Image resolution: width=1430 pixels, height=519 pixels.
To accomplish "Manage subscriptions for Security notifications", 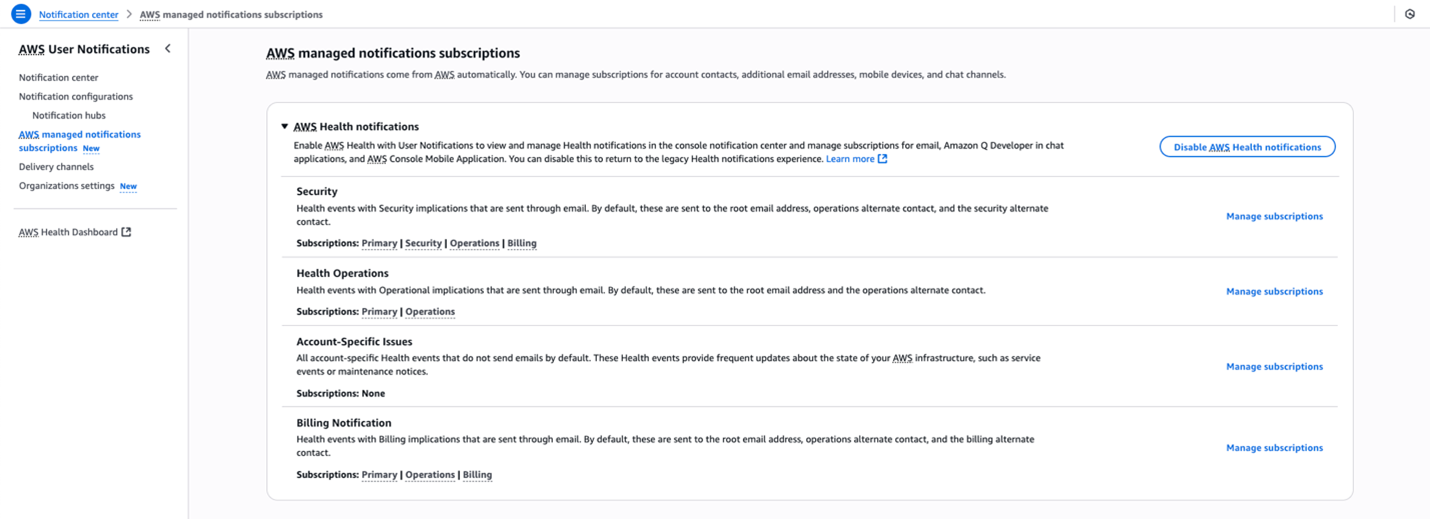I will [1274, 216].
